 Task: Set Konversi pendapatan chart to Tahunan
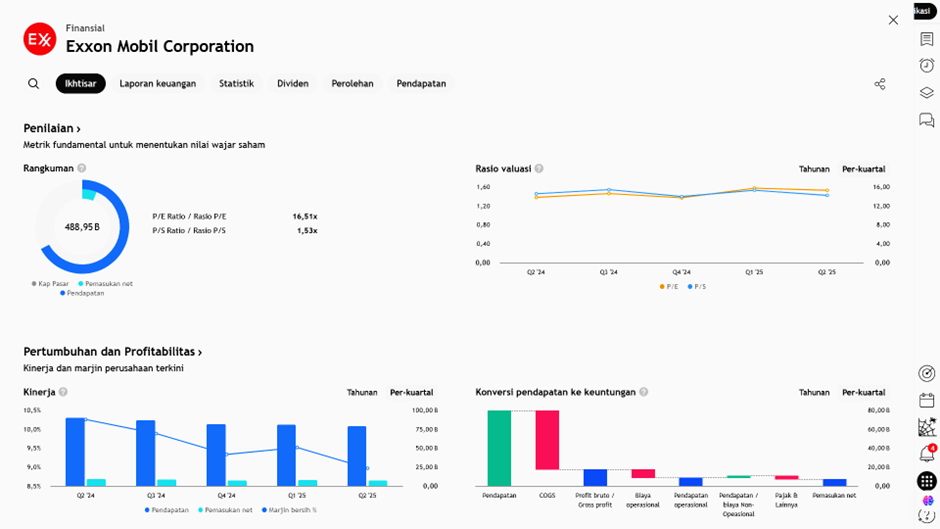click(x=814, y=393)
